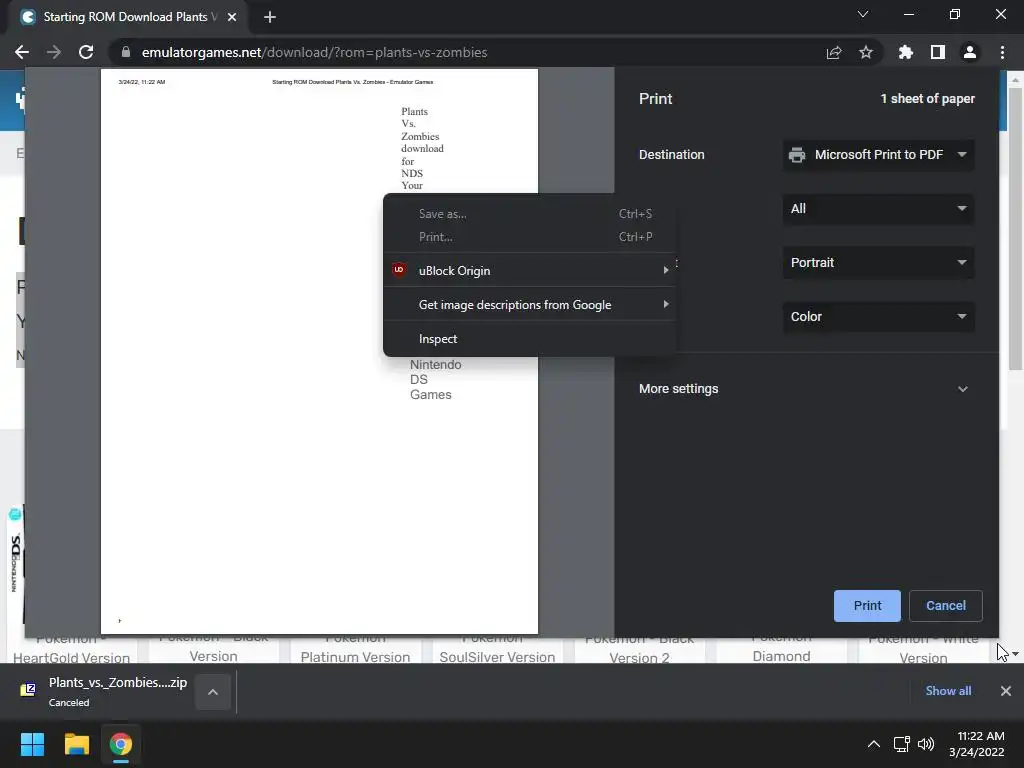Open the layout dropdown showing Portrait
The width and height of the screenshot is (1024, 768).
tap(878, 263)
